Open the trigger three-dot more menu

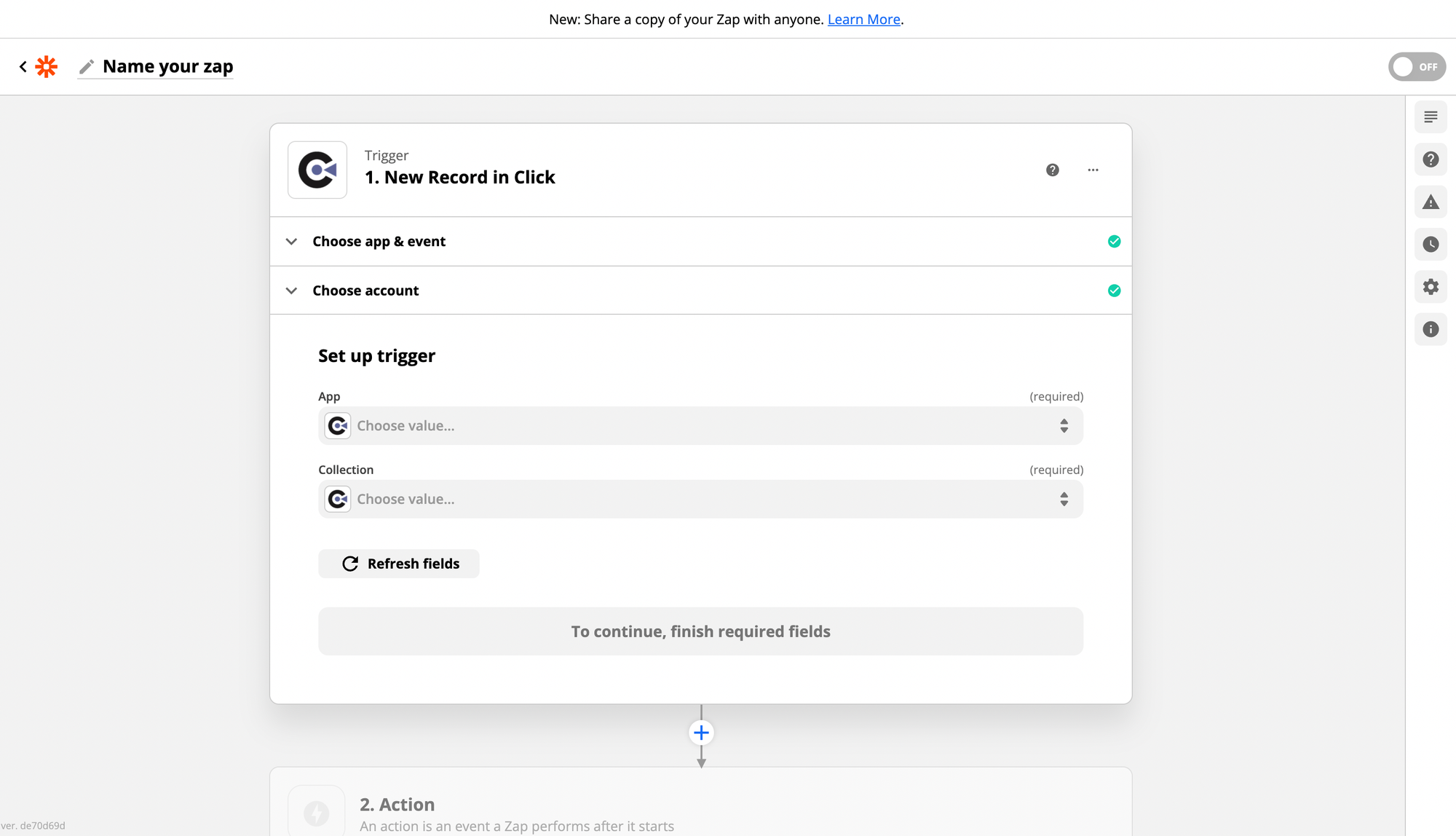click(1093, 170)
